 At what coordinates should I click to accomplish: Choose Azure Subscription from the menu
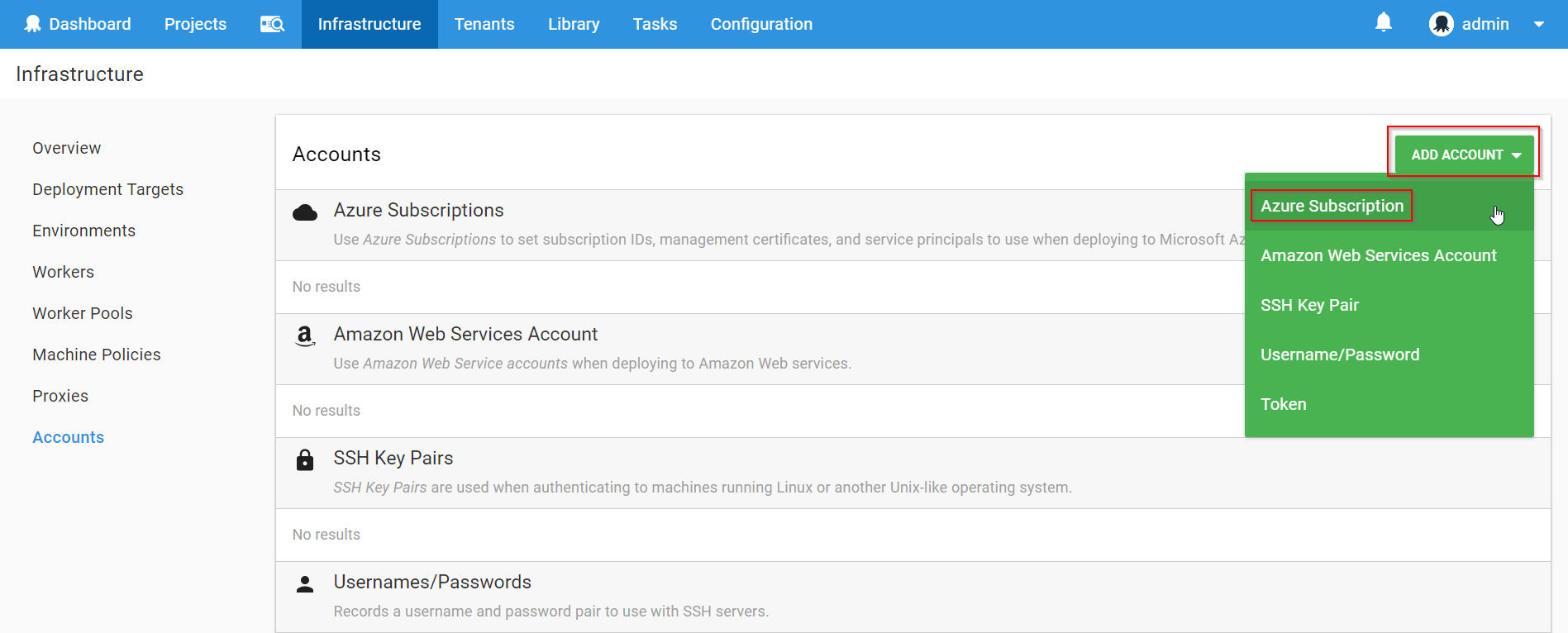coord(1389,206)
